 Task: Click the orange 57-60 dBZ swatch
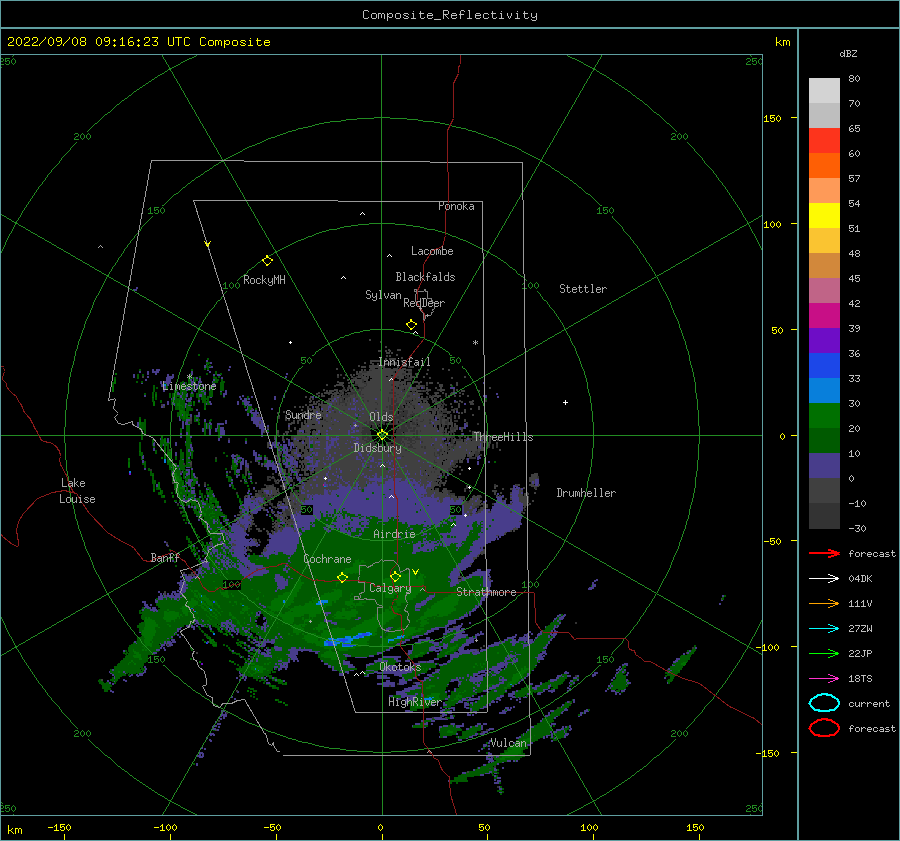[x=824, y=166]
